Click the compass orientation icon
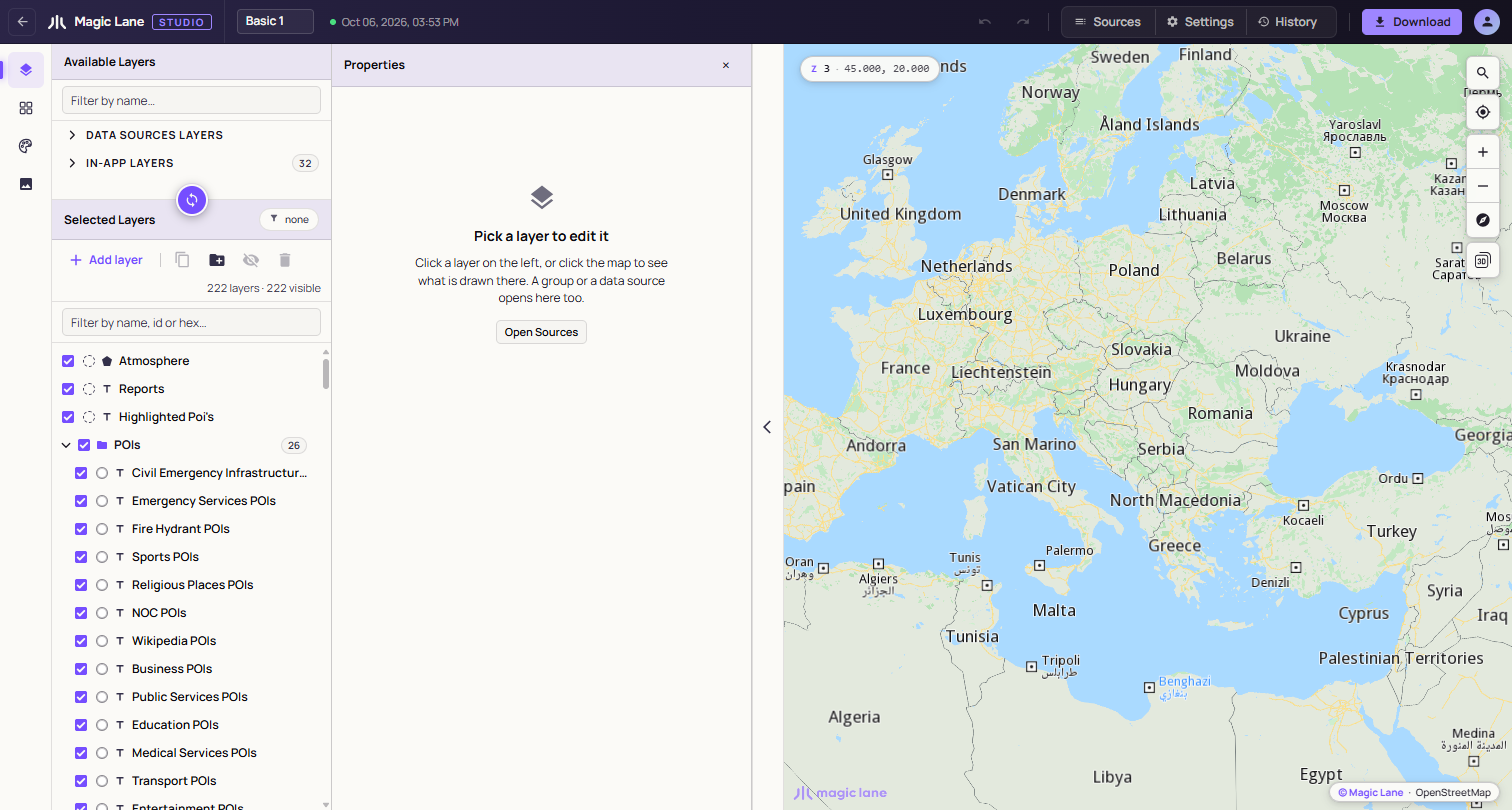The height and width of the screenshot is (810, 1512). coord(1483,220)
